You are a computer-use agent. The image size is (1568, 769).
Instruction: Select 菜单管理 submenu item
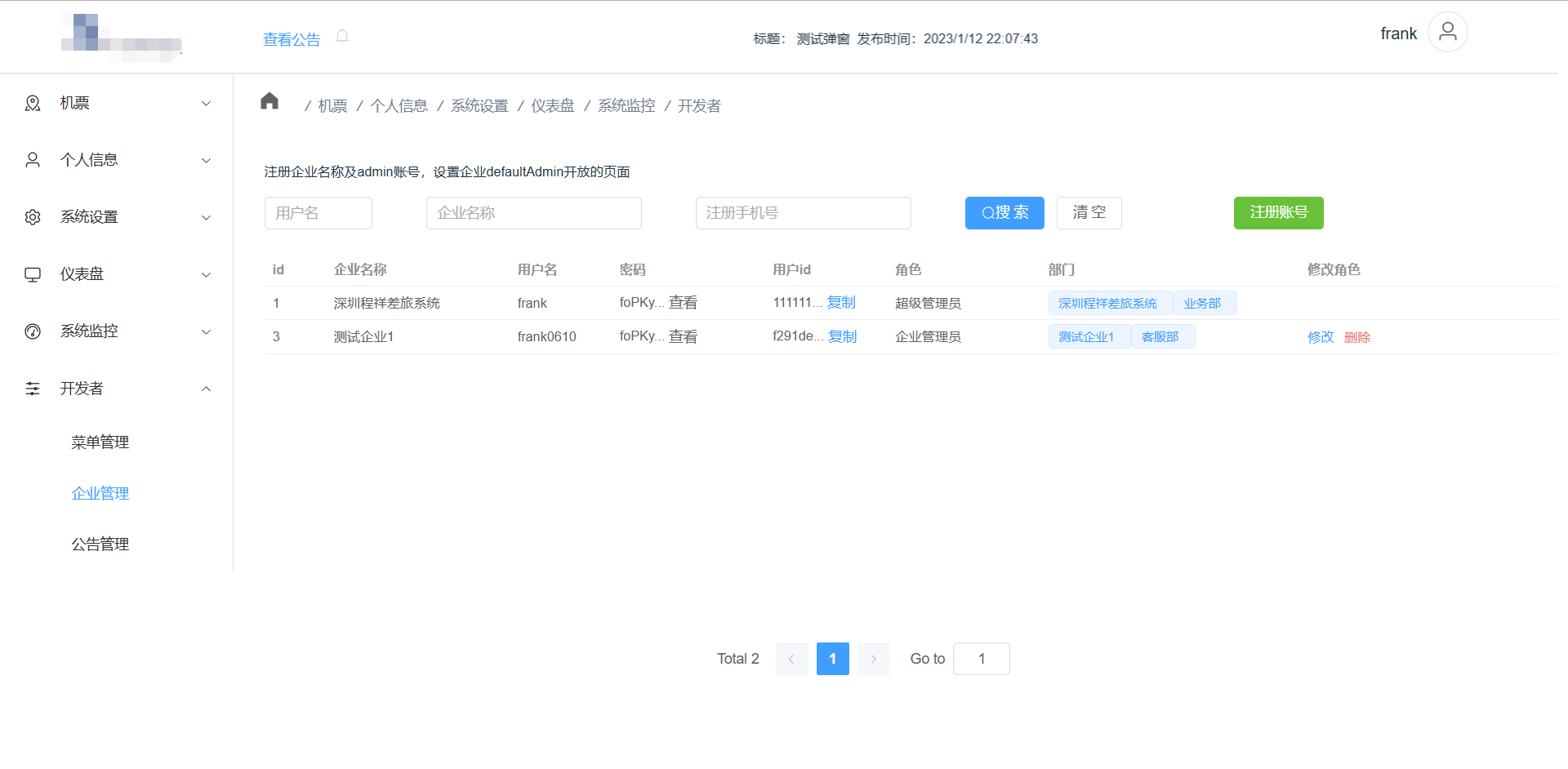[100, 442]
